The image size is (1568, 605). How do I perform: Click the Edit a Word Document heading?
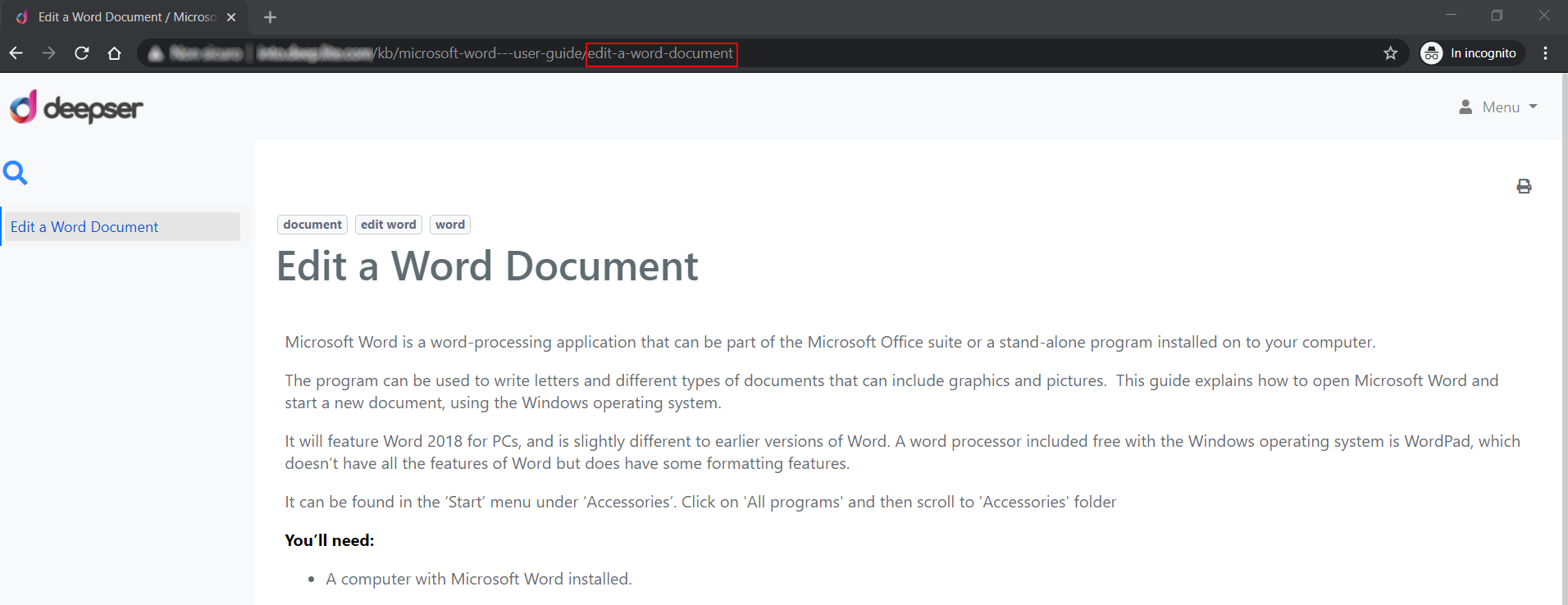pyautogui.click(x=488, y=266)
